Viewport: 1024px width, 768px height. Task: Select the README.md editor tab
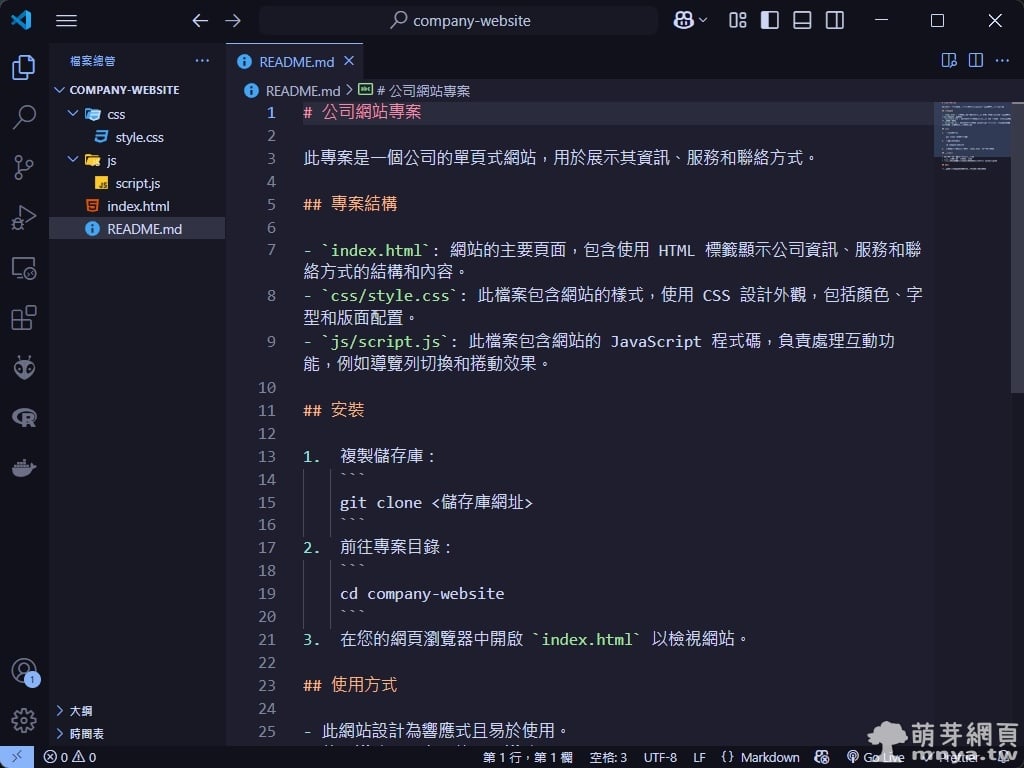296,62
